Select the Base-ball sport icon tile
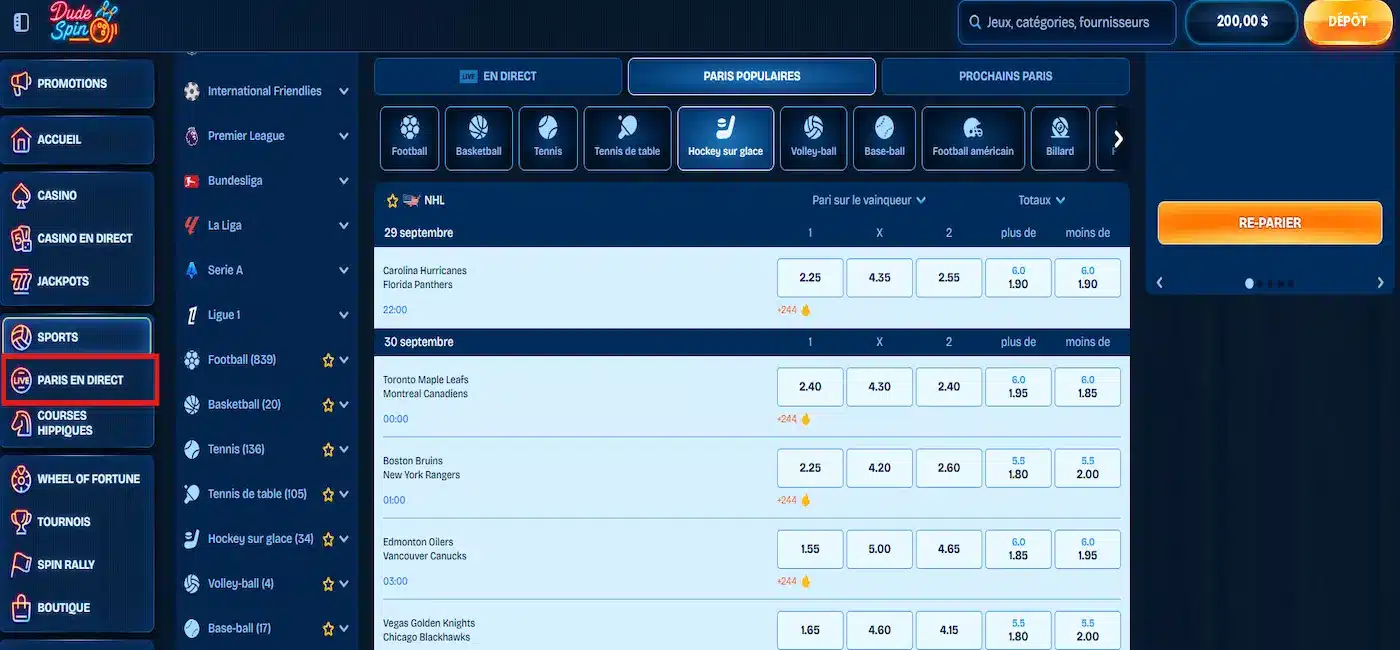Viewport: 1400px width, 650px height. 884,138
